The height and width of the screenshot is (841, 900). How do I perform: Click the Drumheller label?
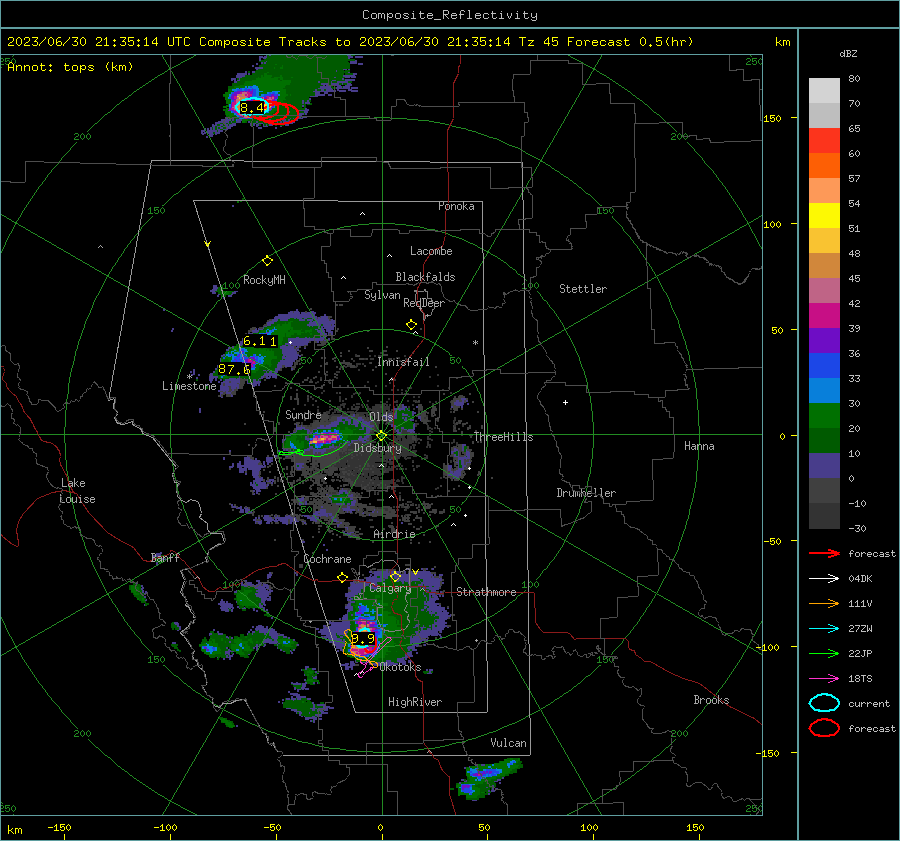pos(586,493)
